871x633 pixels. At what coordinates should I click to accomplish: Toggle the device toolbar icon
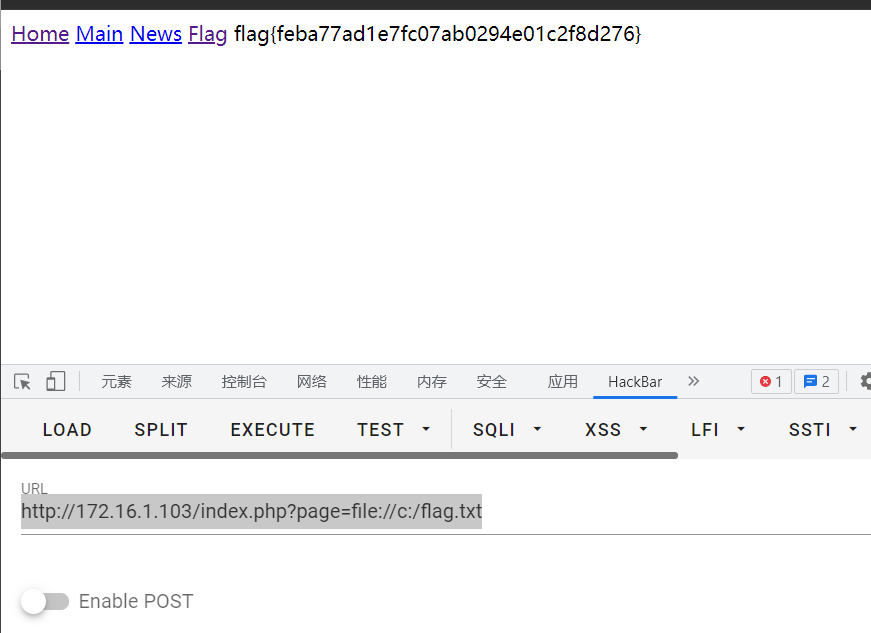tap(56, 381)
